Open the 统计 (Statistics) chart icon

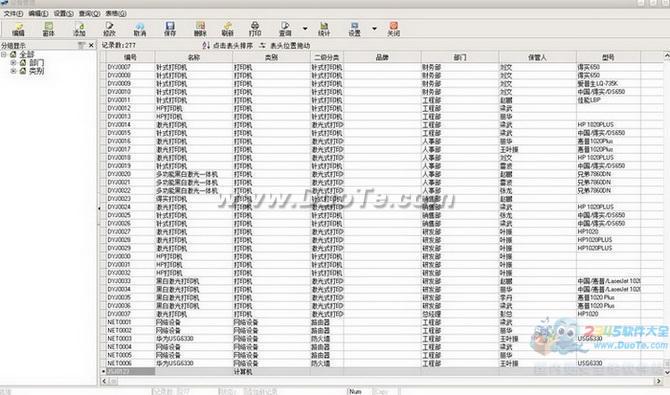point(324,29)
